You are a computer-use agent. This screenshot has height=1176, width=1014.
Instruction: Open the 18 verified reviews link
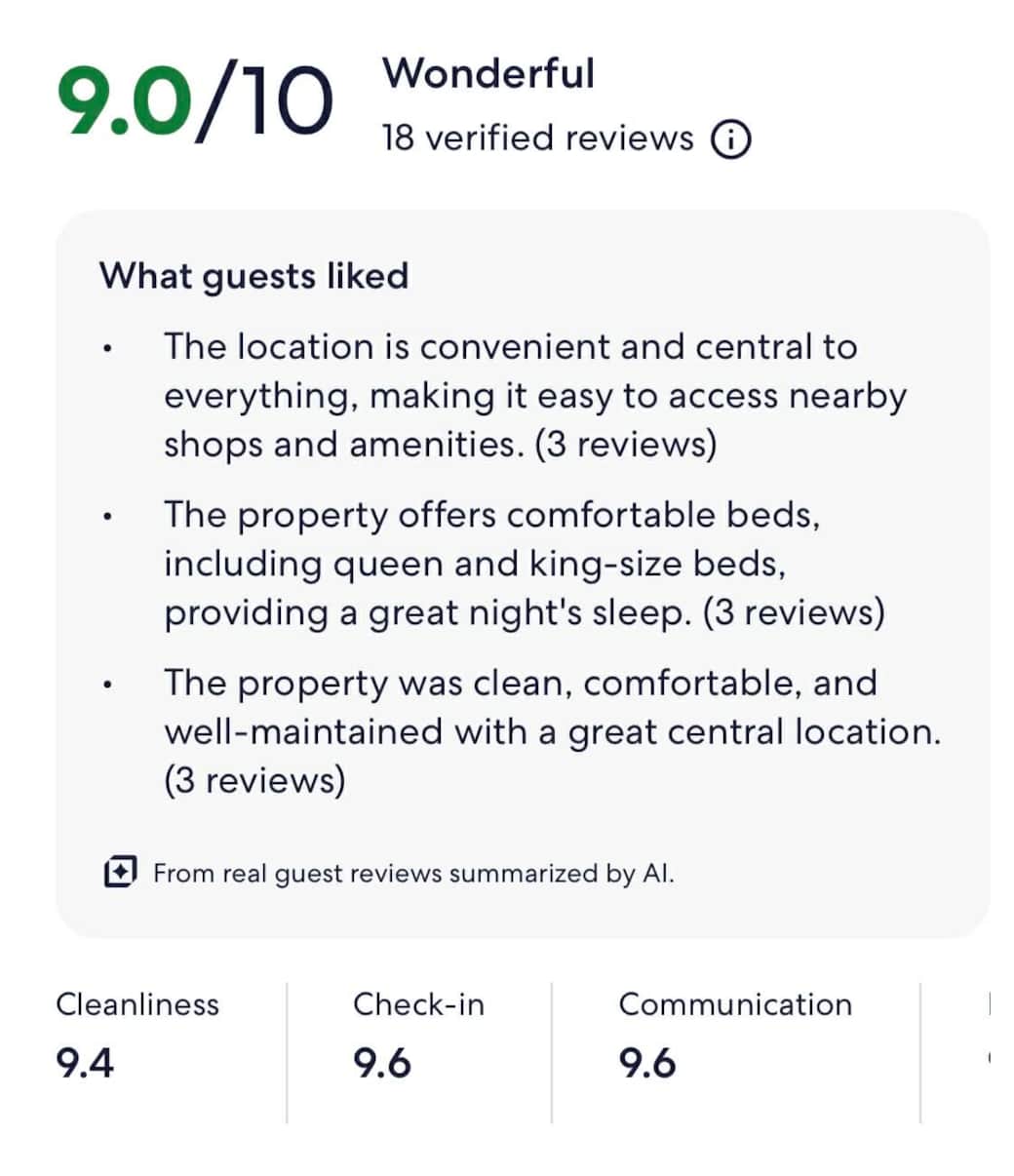pos(537,138)
